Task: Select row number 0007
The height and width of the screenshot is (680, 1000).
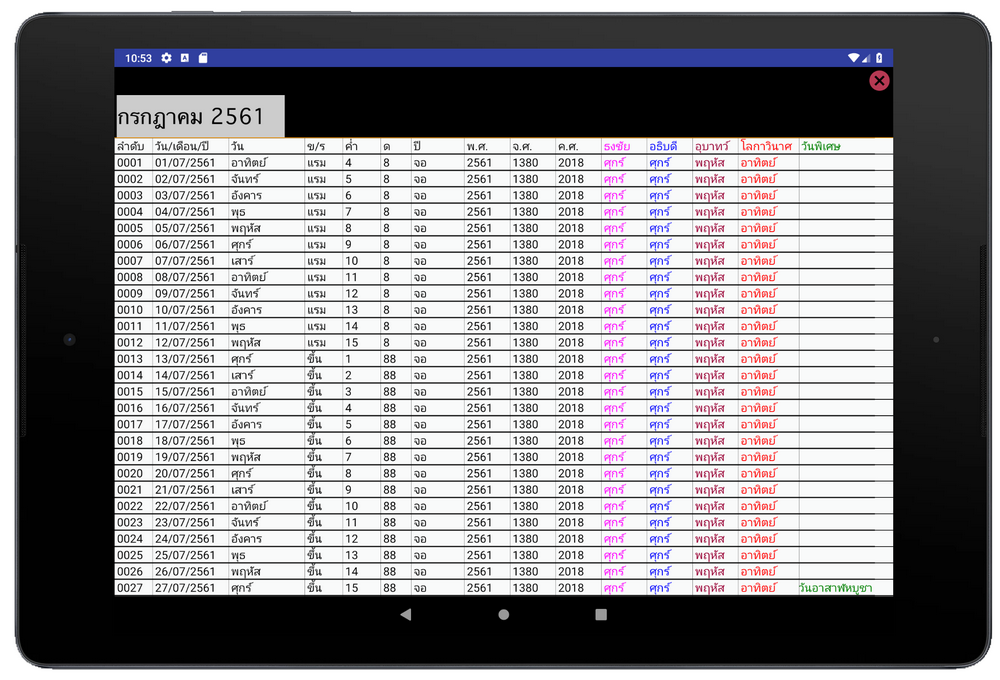Action: (130, 261)
